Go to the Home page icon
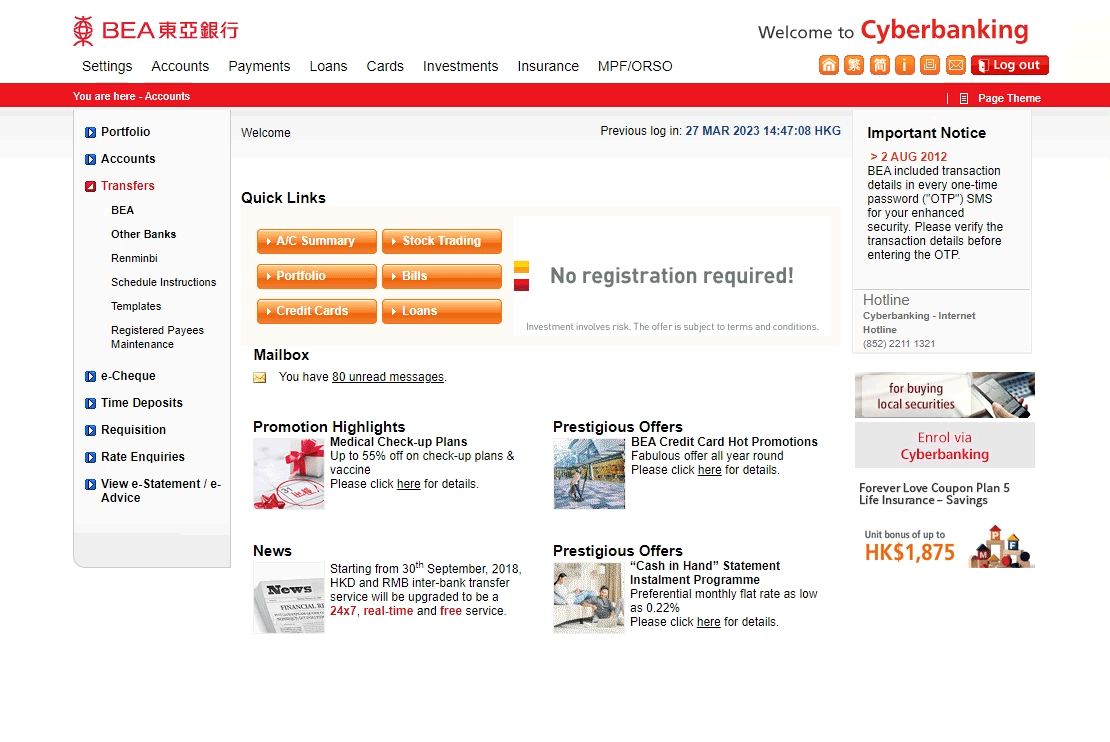The width and height of the screenshot is (1110, 742). [x=828, y=65]
